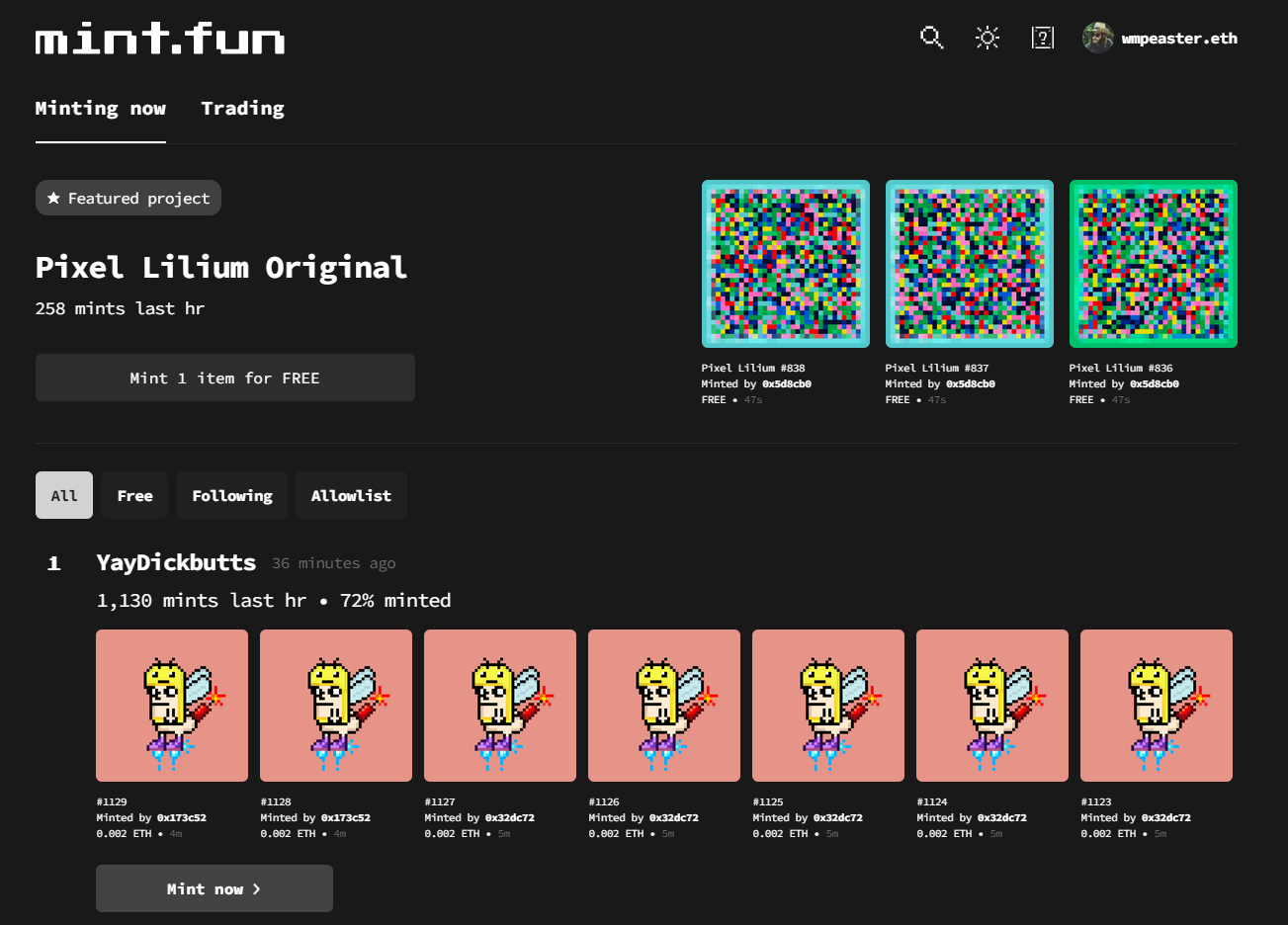Open minter address 0x173c52 under #1128
The width and height of the screenshot is (1288, 925).
[345, 818]
